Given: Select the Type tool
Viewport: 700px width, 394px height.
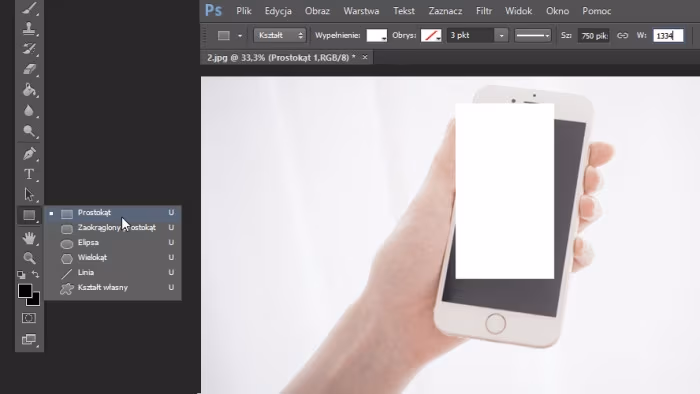Looking at the screenshot, I should [29, 174].
